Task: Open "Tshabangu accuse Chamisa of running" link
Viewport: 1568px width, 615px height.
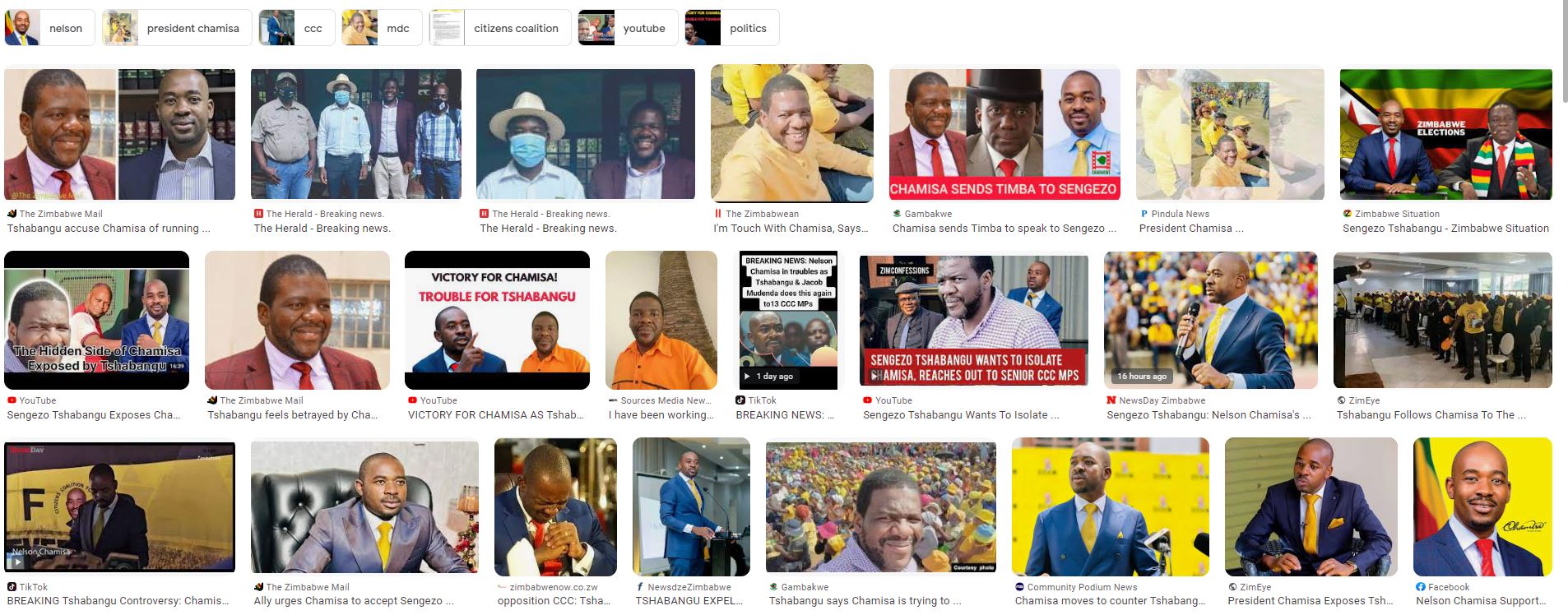Action: [109, 229]
